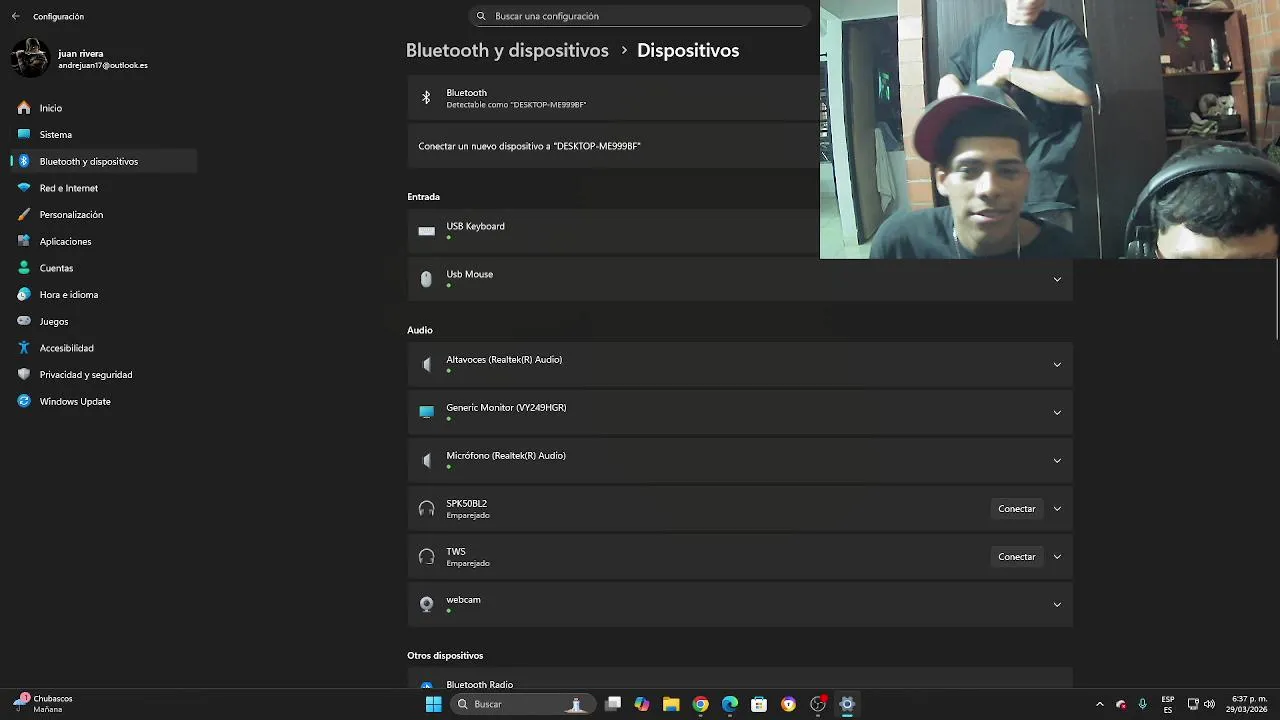Image resolution: width=1280 pixels, height=720 pixels.
Task: Open the volume tray icon
Action: (x=1210, y=704)
